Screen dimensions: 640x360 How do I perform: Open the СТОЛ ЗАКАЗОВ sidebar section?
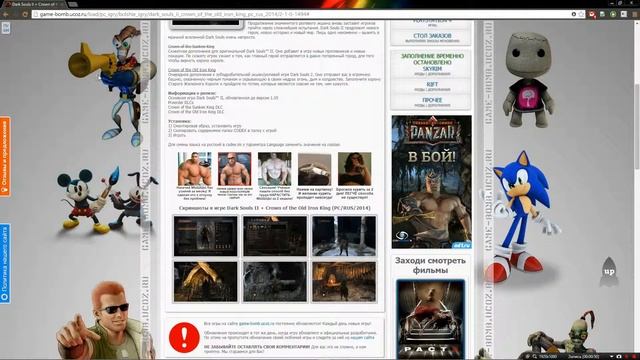coord(431,38)
